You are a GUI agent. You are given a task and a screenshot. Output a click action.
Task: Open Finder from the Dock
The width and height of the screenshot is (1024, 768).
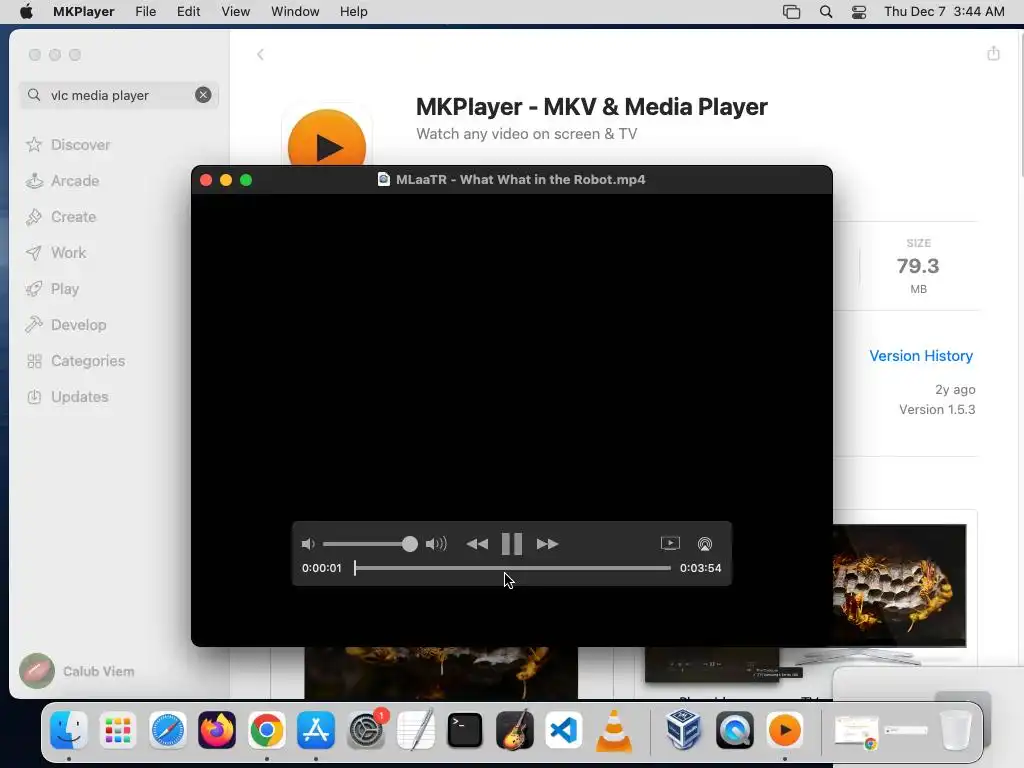[69, 730]
